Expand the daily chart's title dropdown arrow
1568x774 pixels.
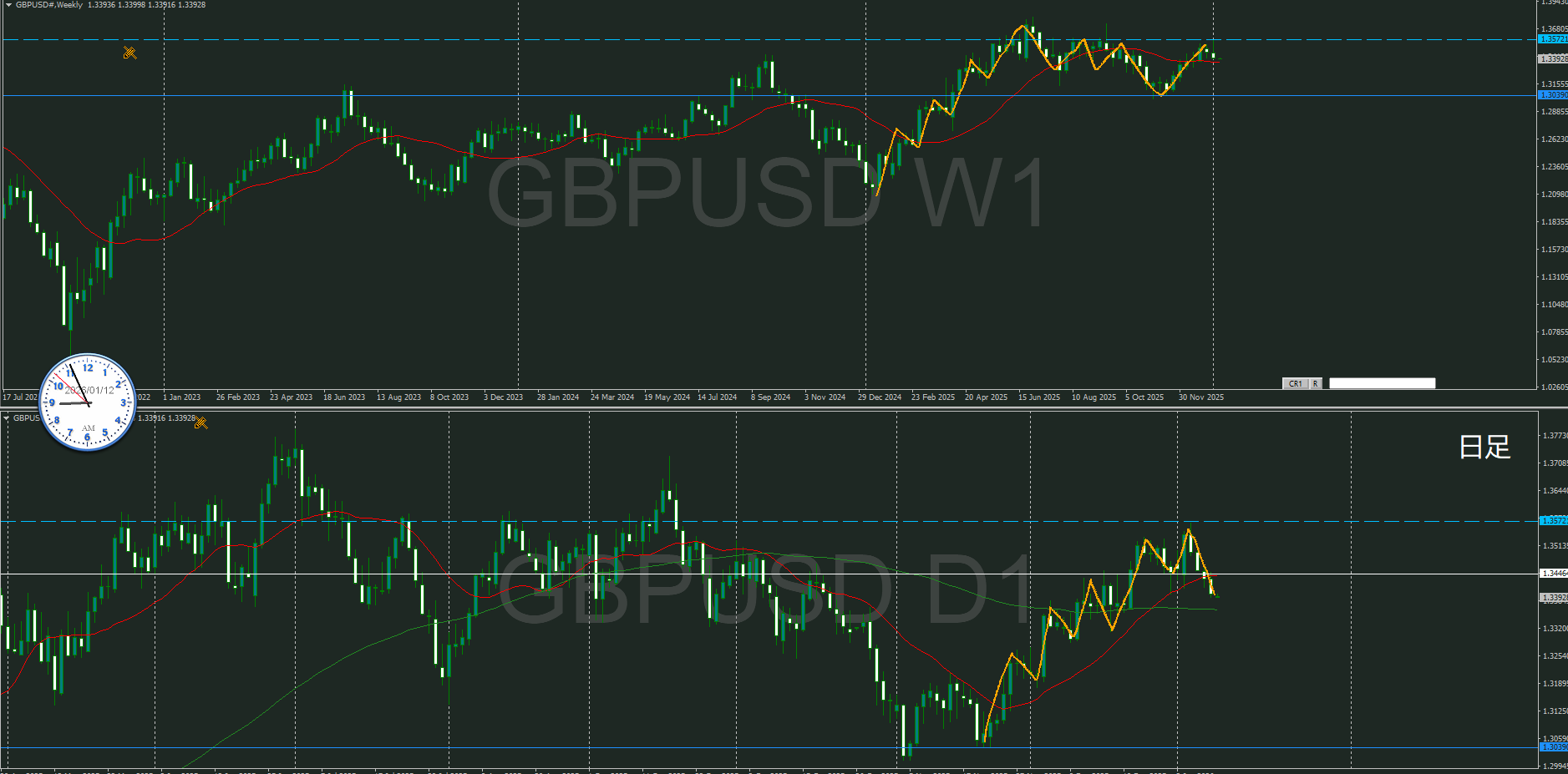coord(7,418)
